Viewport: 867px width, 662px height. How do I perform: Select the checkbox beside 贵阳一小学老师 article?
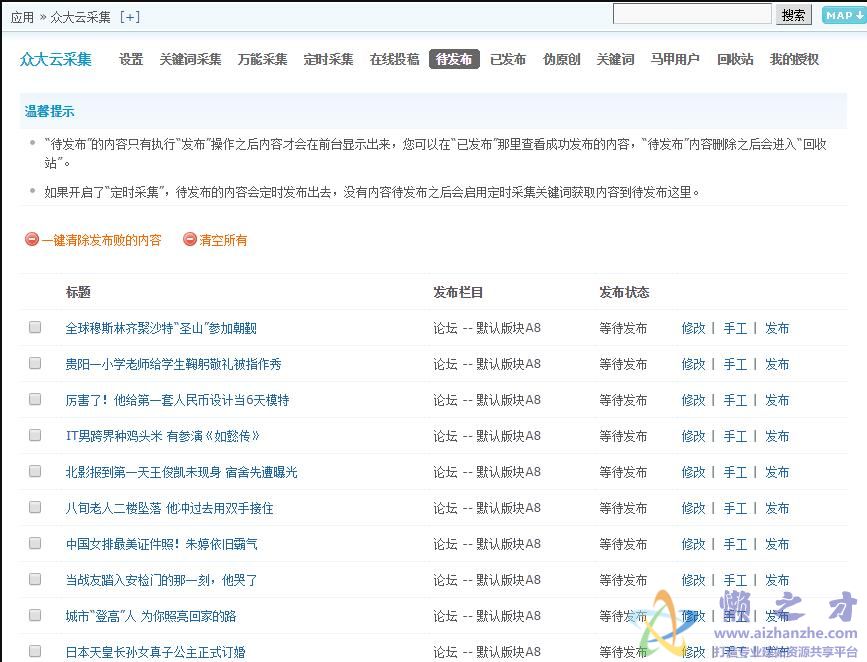tap(34, 363)
